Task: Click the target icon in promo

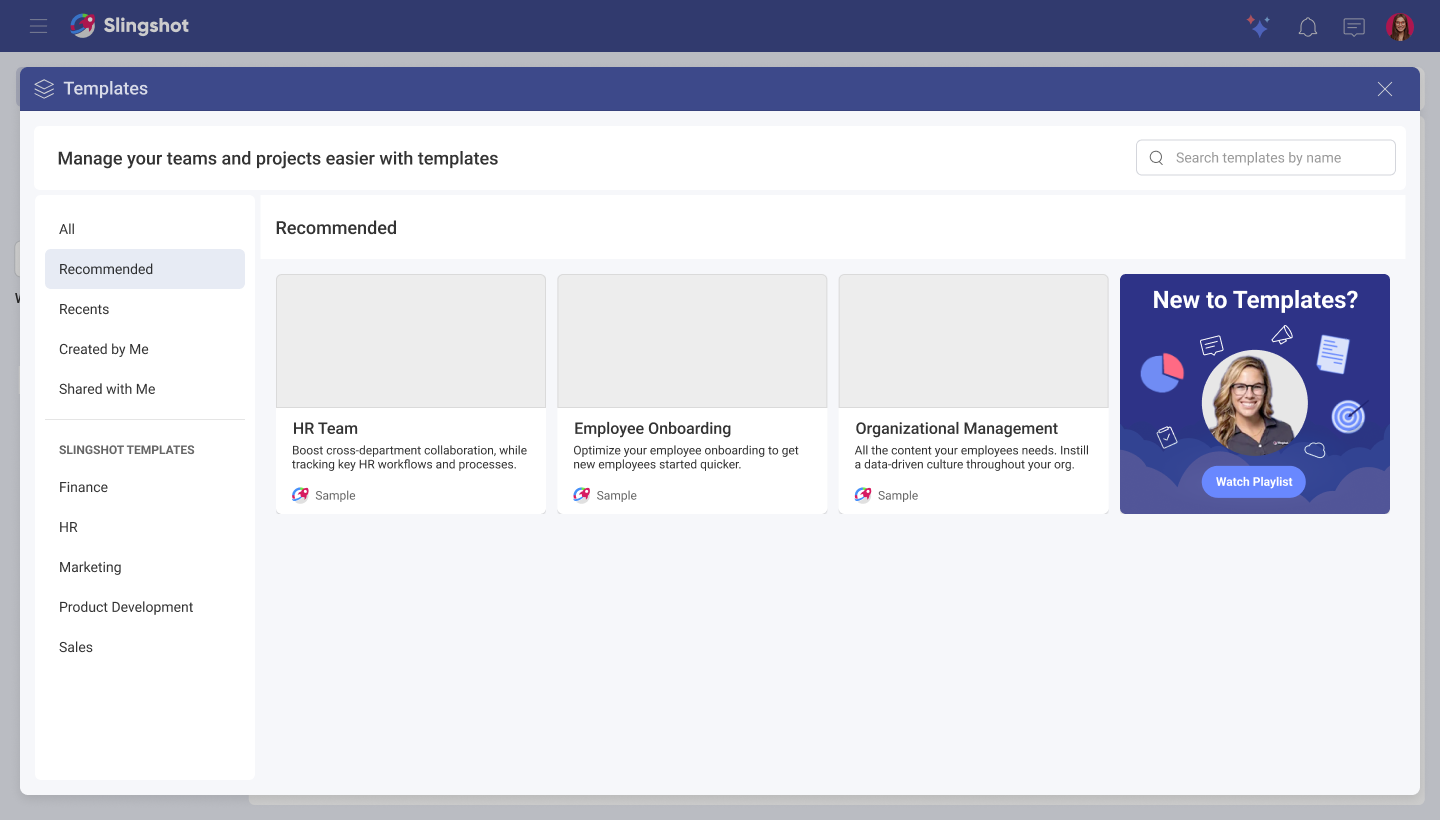Action: pyautogui.click(x=1348, y=416)
